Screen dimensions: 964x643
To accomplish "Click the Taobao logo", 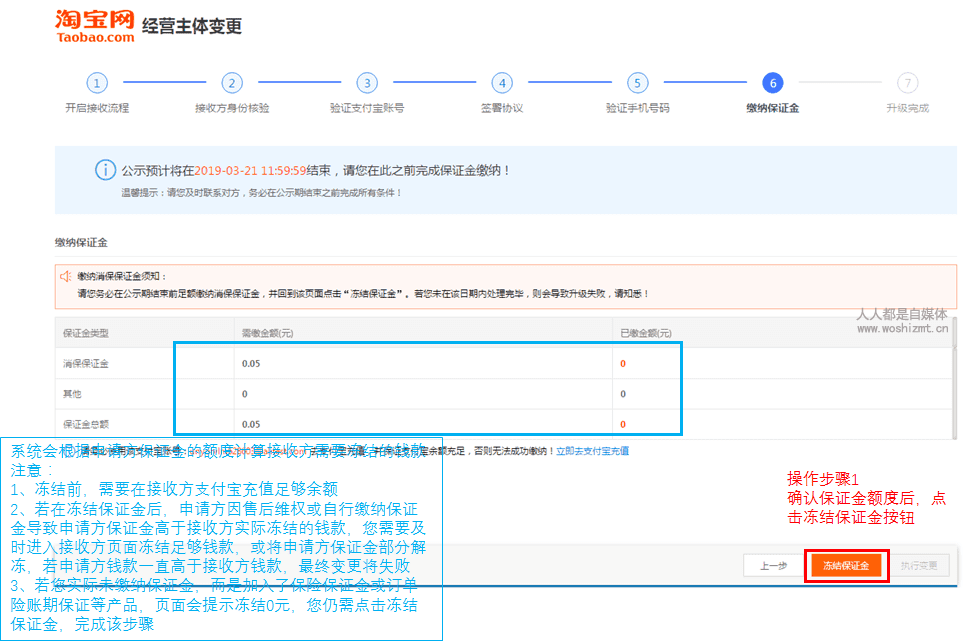I will tap(94, 26).
